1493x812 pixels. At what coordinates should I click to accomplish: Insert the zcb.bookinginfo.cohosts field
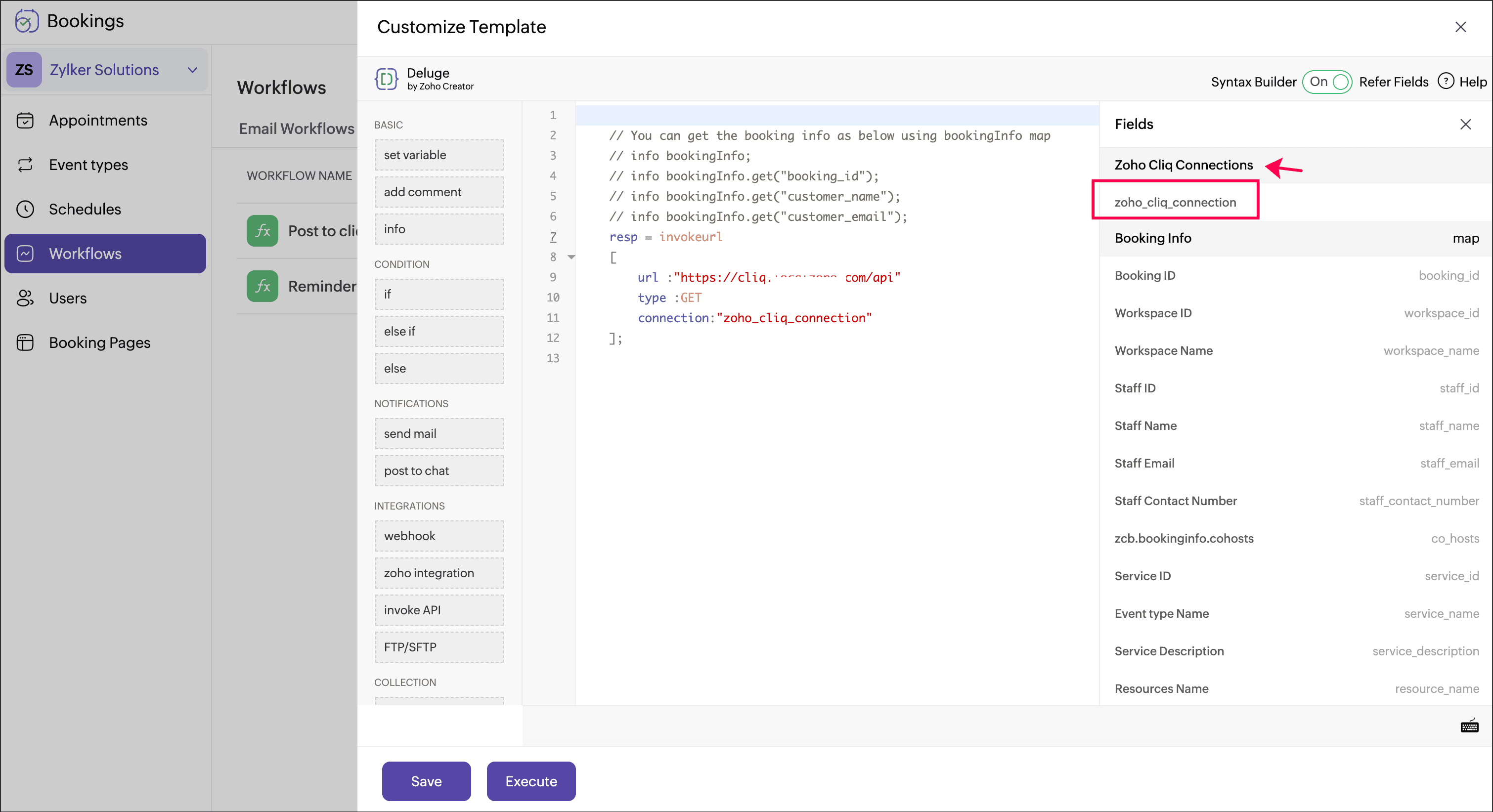click(x=1296, y=538)
